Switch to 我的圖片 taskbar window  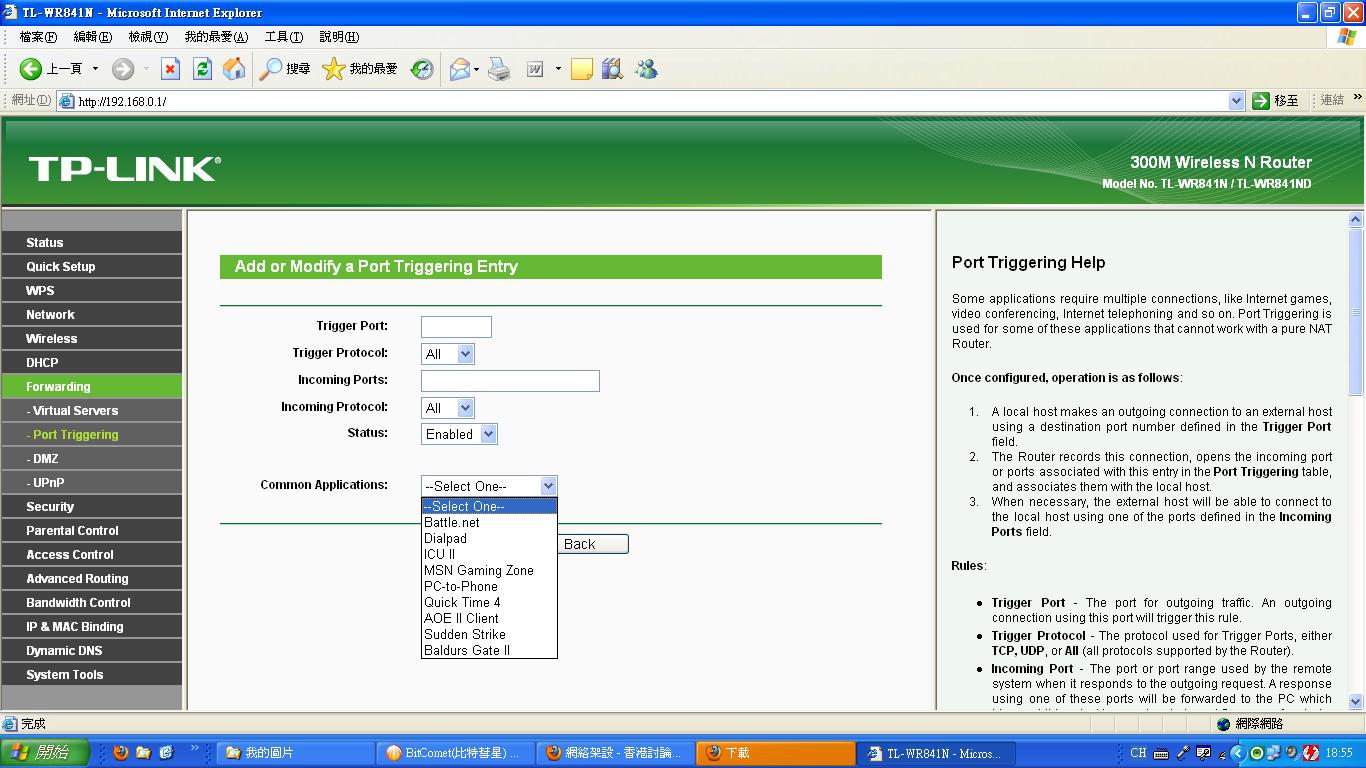pyautogui.click(x=296, y=753)
